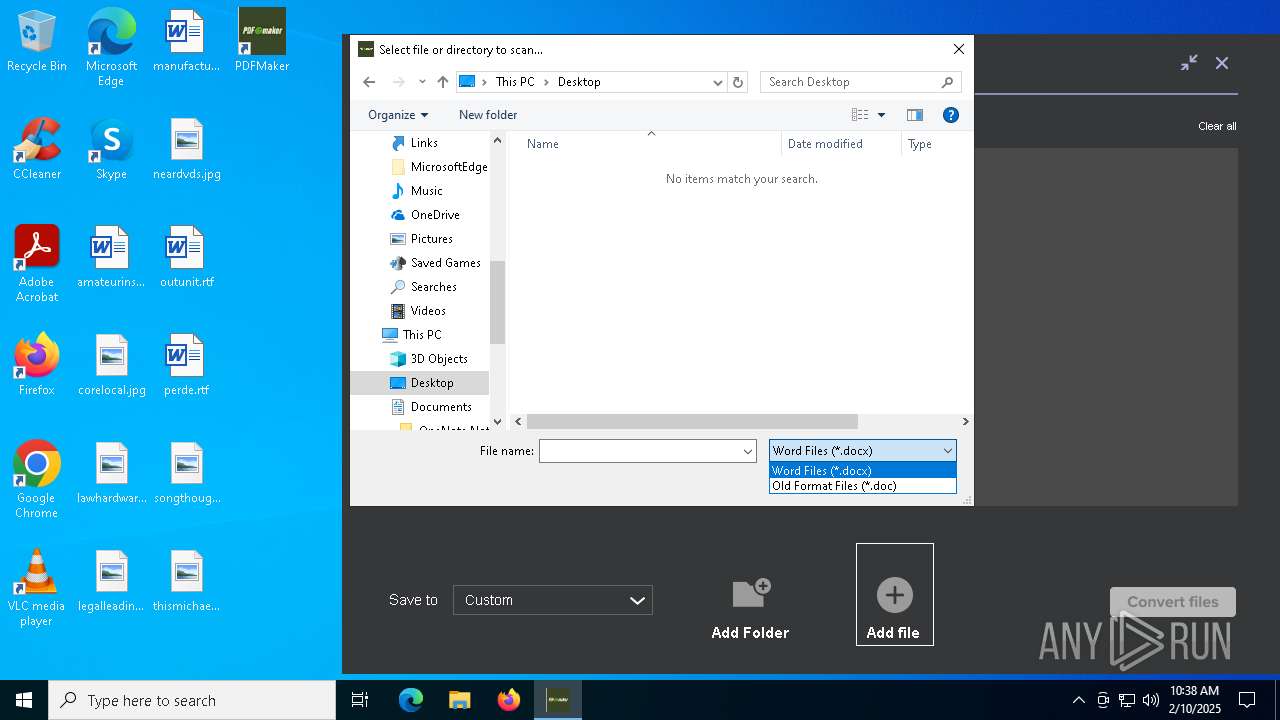Screen dimensions: 1280x720
Task: Click New folder in the dialog toolbar
Action: click(488, 115)
